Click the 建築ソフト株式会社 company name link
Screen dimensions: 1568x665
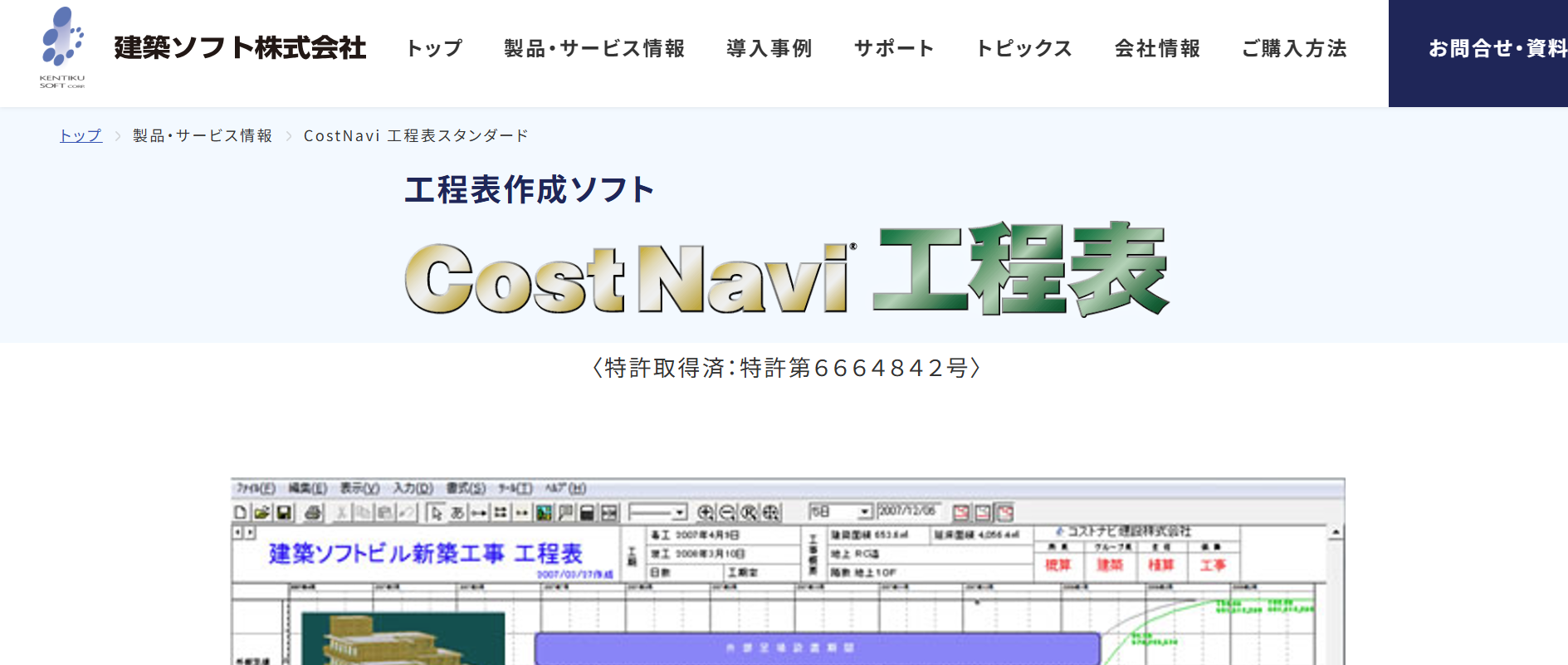point(240,47)
